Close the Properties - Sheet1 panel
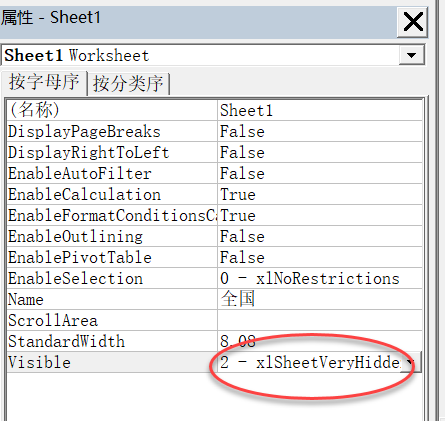This screenshot has width=445, height=421. coord(412,22)
